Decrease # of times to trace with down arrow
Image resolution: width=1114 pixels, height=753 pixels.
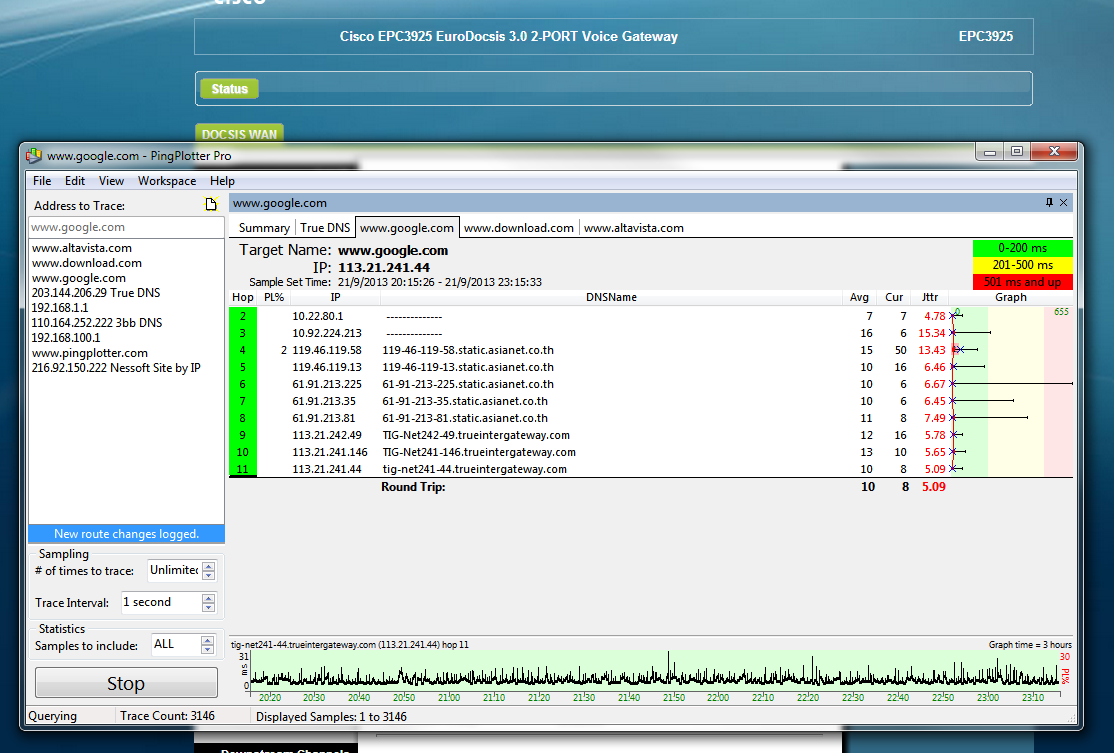tap(209, 575)
